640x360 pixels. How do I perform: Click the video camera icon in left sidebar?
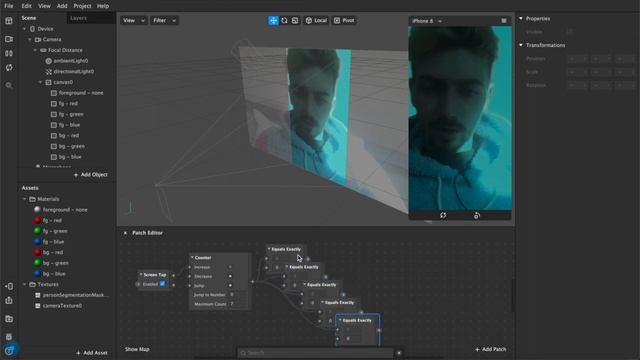9,39
